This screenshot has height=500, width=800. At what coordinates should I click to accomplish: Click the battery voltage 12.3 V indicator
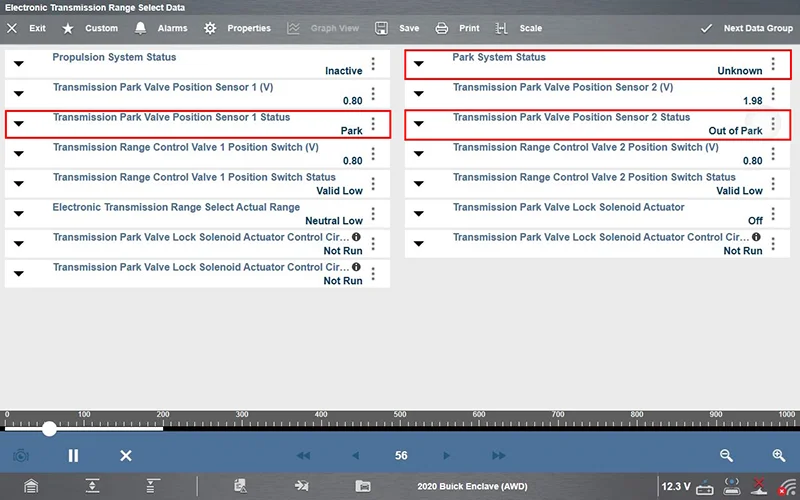[675, 486]
